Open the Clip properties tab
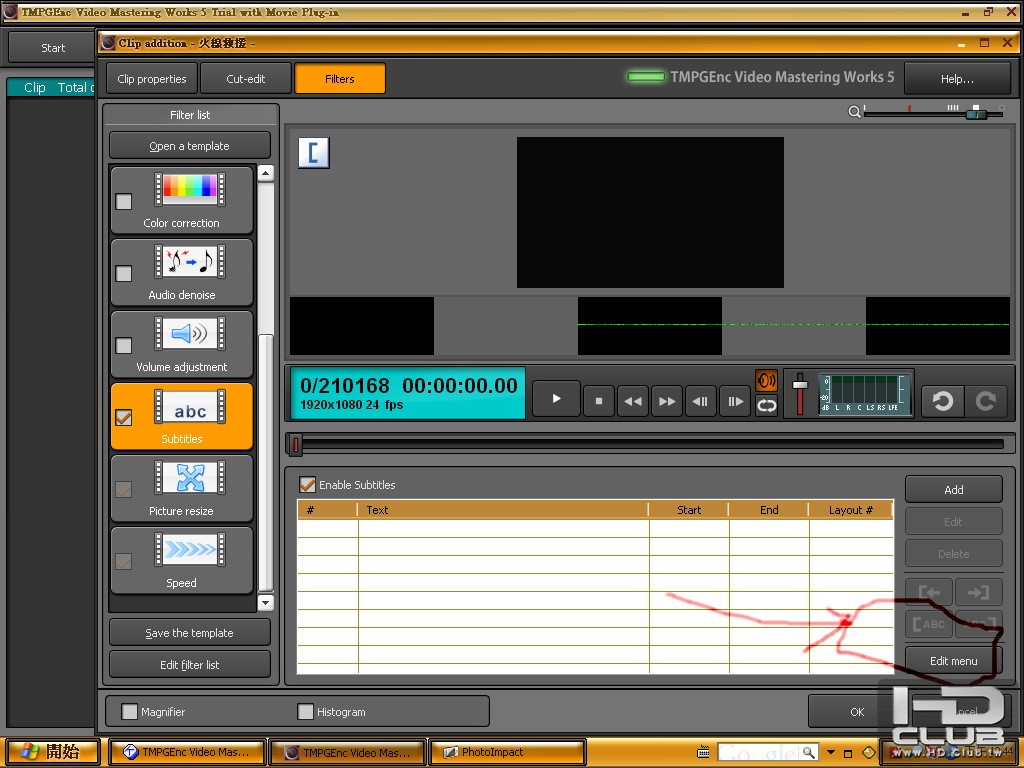 pos(152,79)
